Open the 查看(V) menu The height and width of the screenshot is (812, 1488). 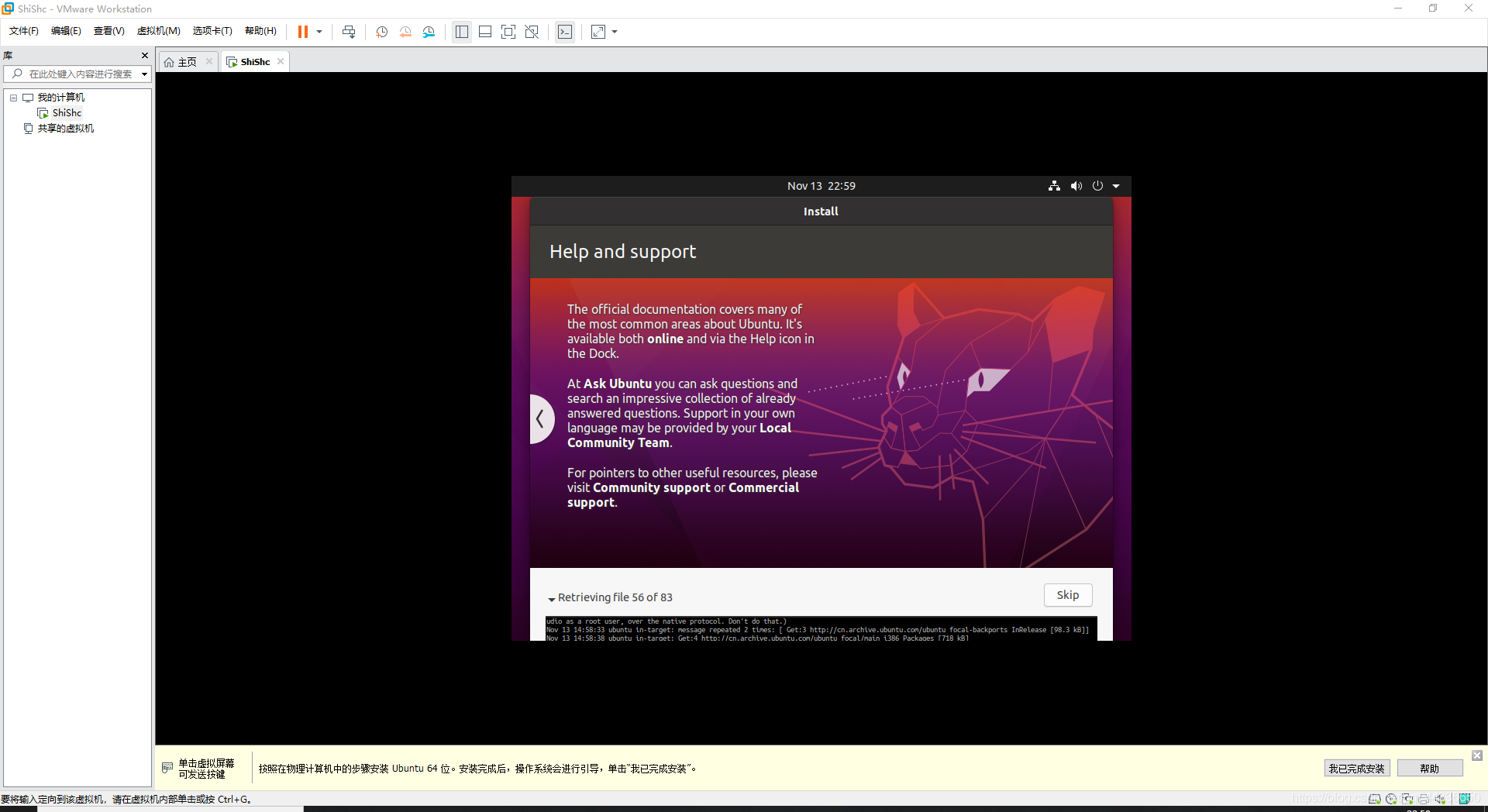tap(108, 31)
